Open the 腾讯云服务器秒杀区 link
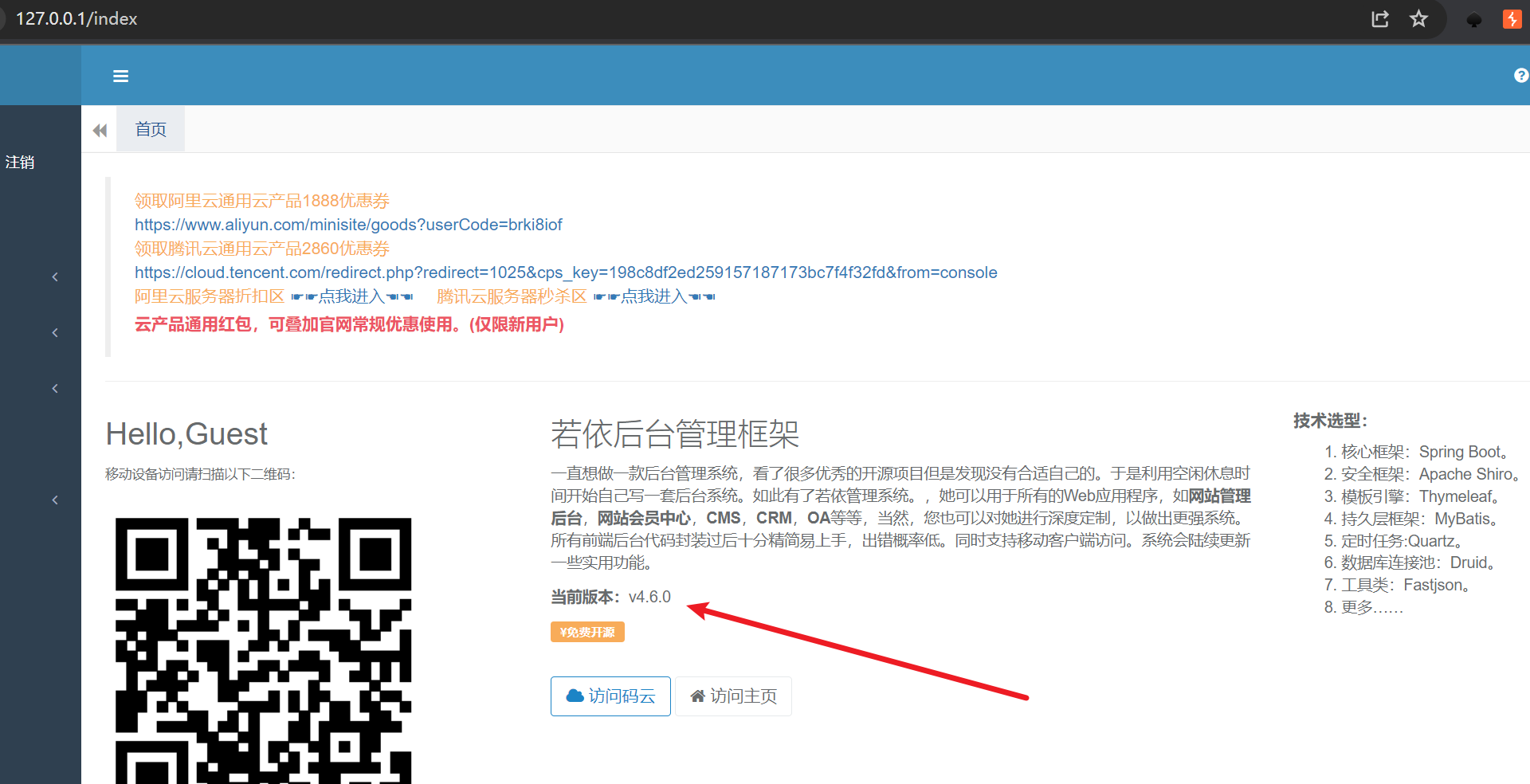The height and width of the screenshot is (784, 1530). click(511, 296)
